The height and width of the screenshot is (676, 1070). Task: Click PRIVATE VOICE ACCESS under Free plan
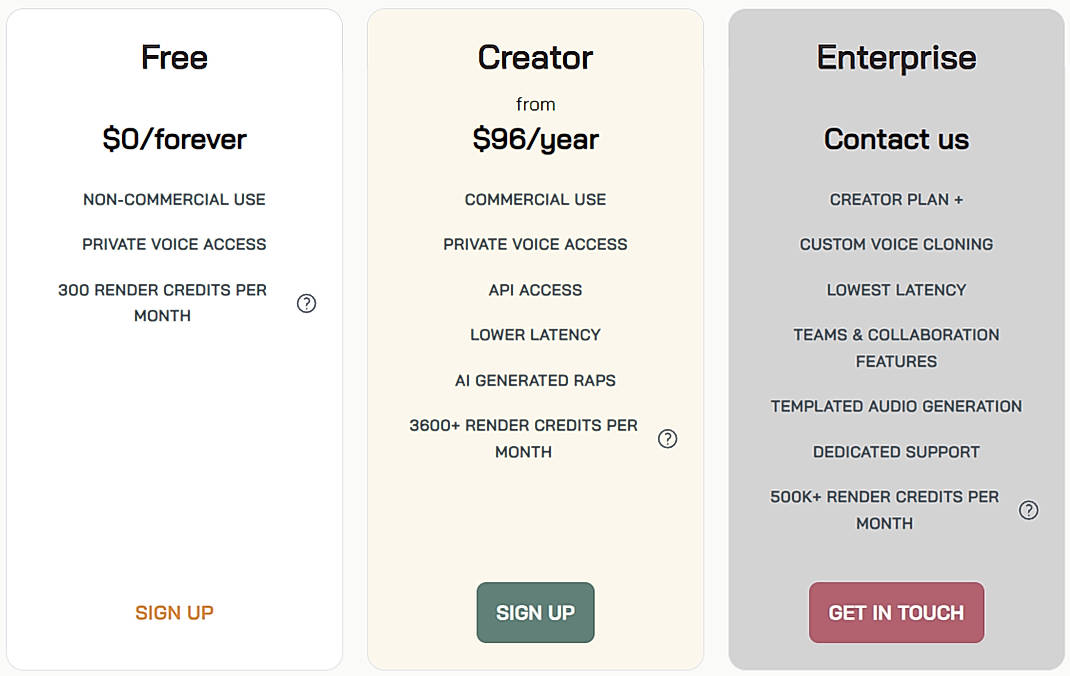click(174, 244)
